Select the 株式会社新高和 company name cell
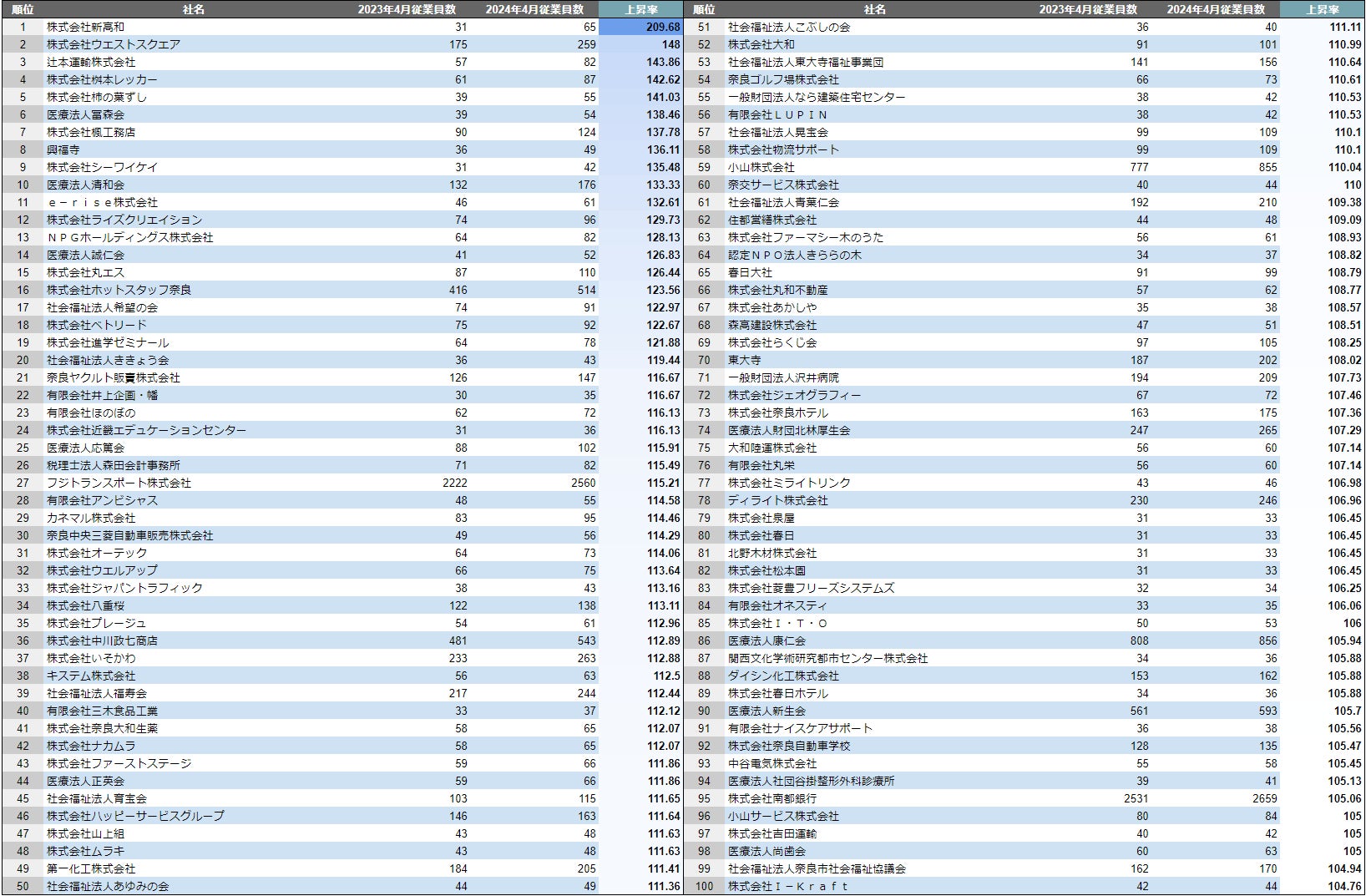This screenshot has height=896, width=1366. [85, 27]
